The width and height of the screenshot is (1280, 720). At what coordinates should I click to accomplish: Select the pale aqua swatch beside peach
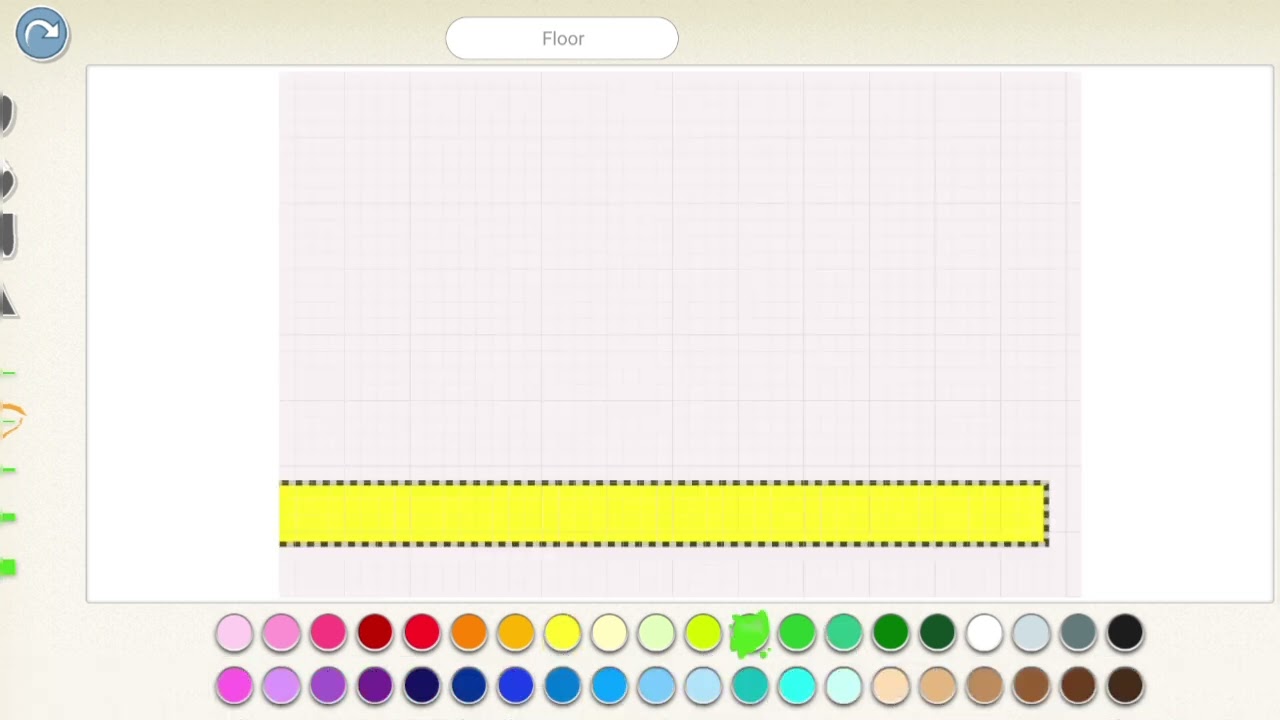(x=844, y=686)
